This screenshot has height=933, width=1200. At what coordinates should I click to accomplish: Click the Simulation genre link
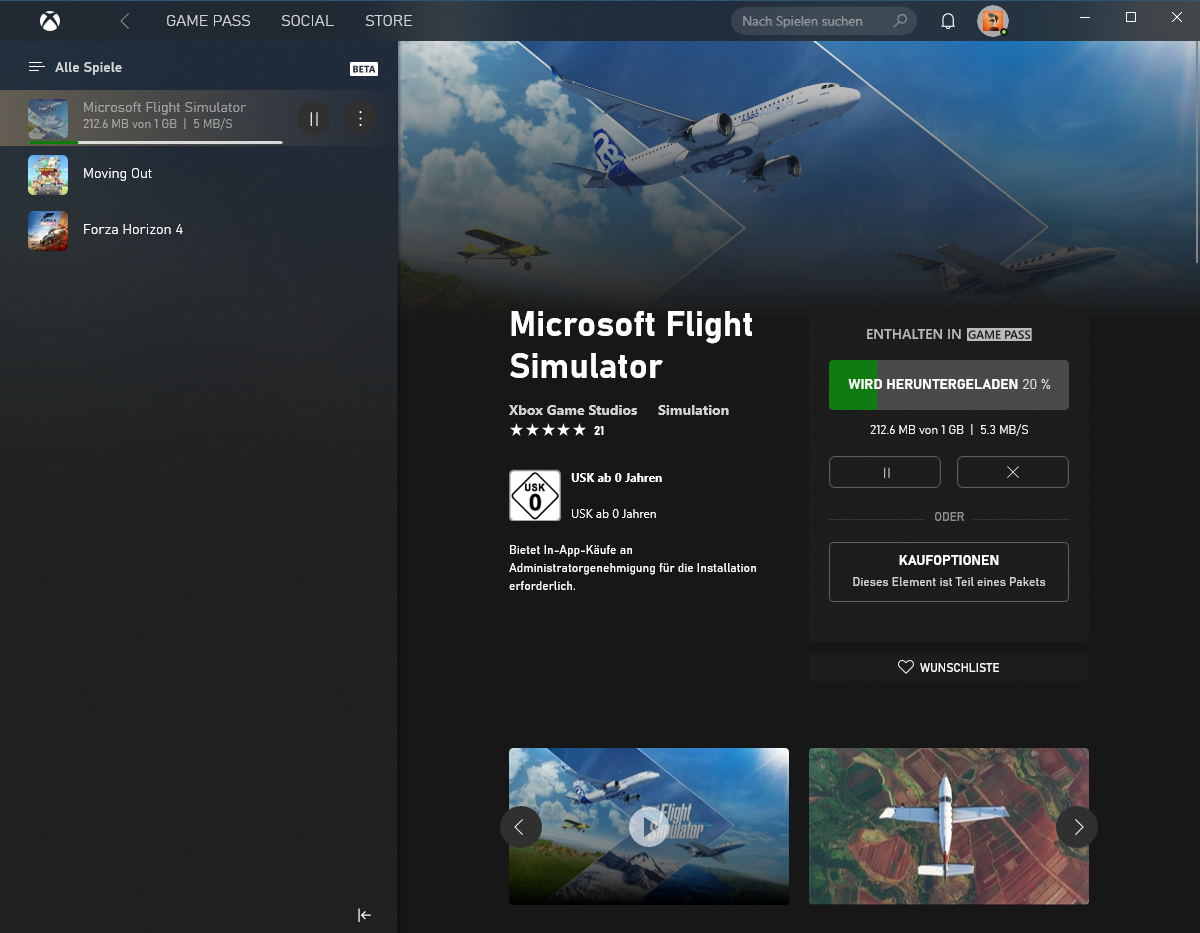(x=693, y=410)
